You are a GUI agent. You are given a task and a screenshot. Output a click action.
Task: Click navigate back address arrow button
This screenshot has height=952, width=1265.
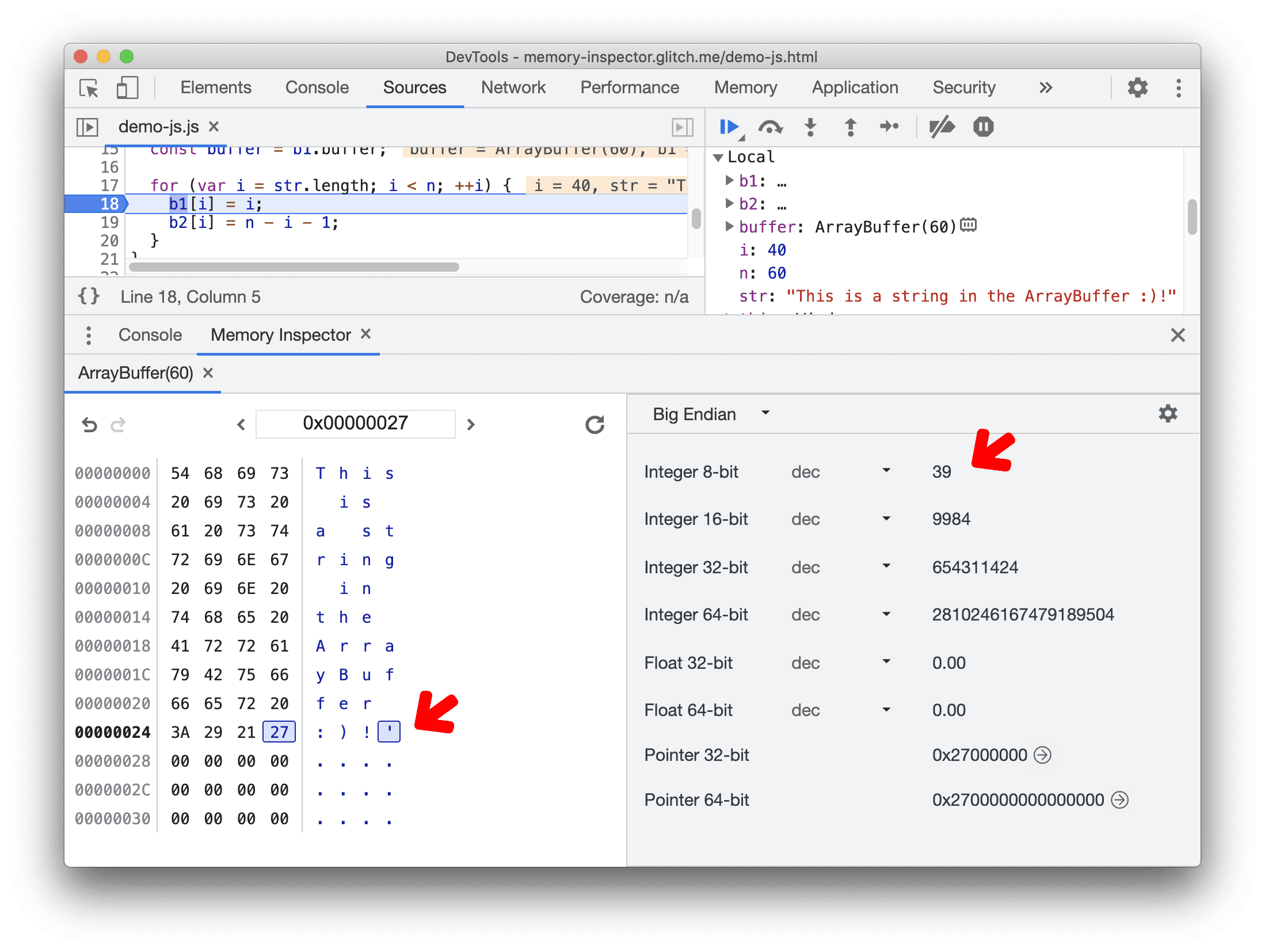pos(239,424)
